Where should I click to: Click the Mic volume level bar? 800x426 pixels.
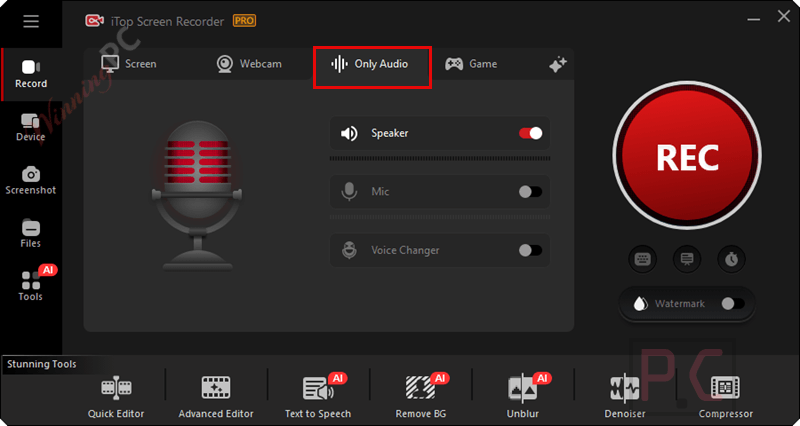(440, 217)
